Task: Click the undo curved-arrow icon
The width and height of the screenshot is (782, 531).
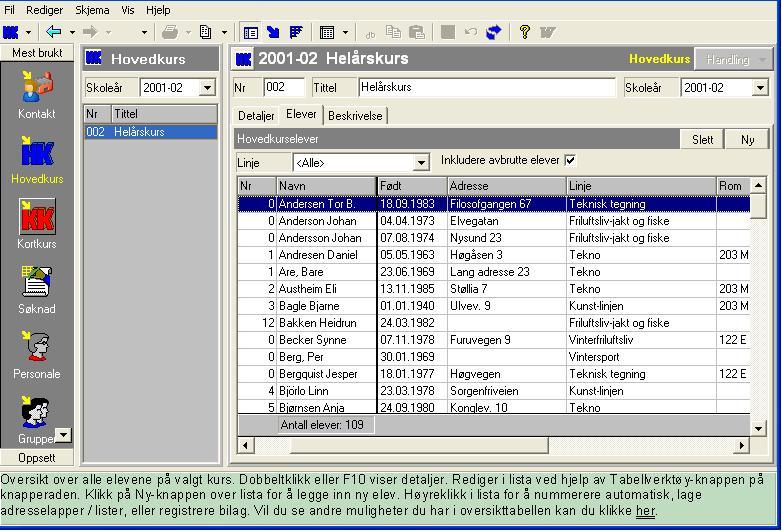Action: click(470, 32)
